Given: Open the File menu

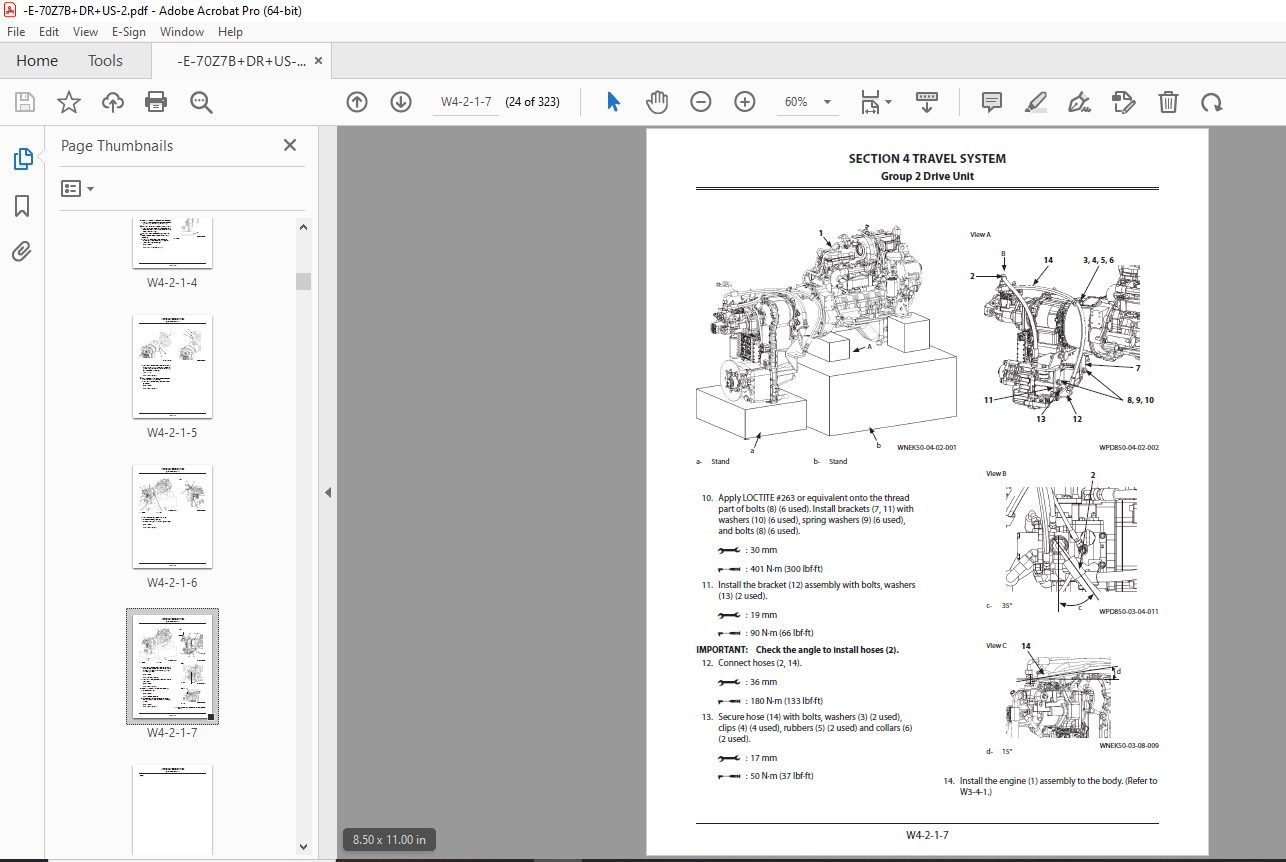Looking at the screenshot, I should pos(16,32).
